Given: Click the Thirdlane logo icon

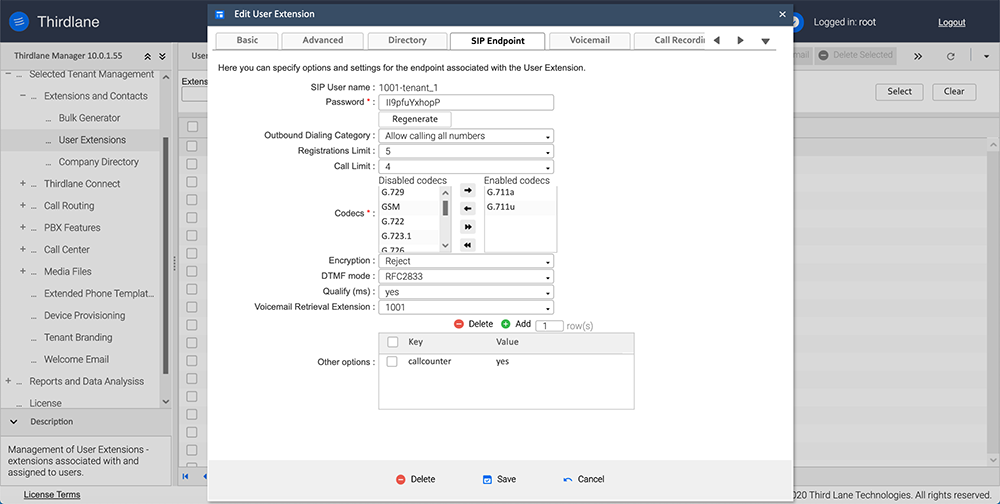Looking at the screenshot, I should [x=20, y=22].
